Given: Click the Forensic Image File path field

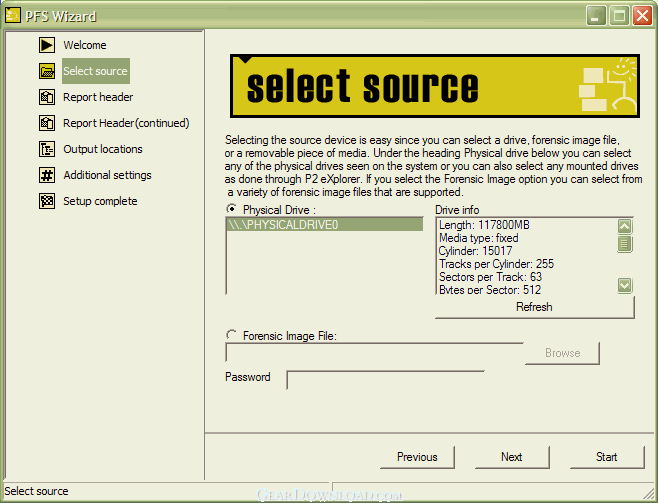Looking at the screenshot, I should 374,352.
